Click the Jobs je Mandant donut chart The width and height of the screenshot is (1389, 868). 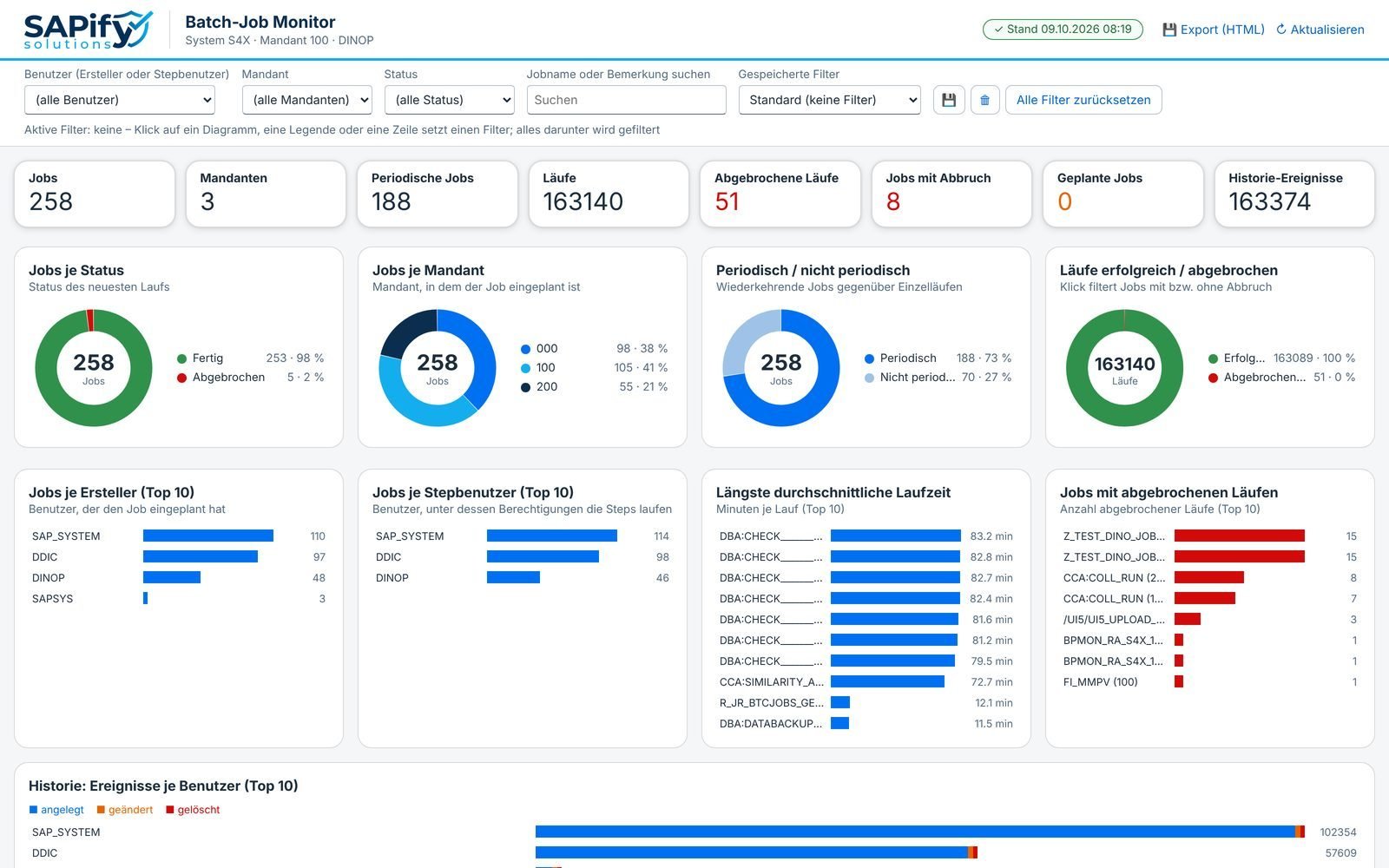pos(438,368)
